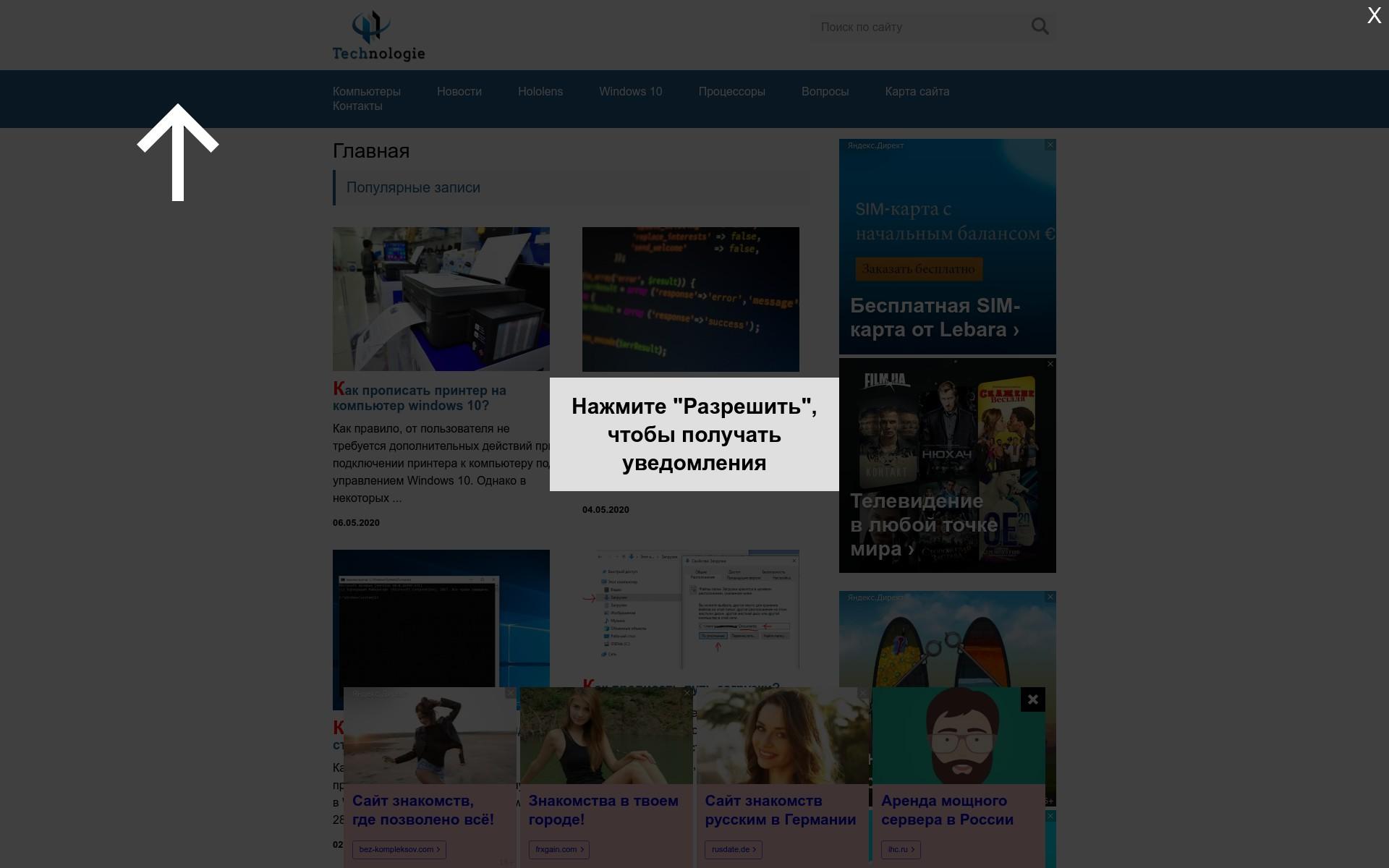The height and width of the screenshot is (868, 1389).
Task: Open the Контакты page link
Action: (357, 106)
